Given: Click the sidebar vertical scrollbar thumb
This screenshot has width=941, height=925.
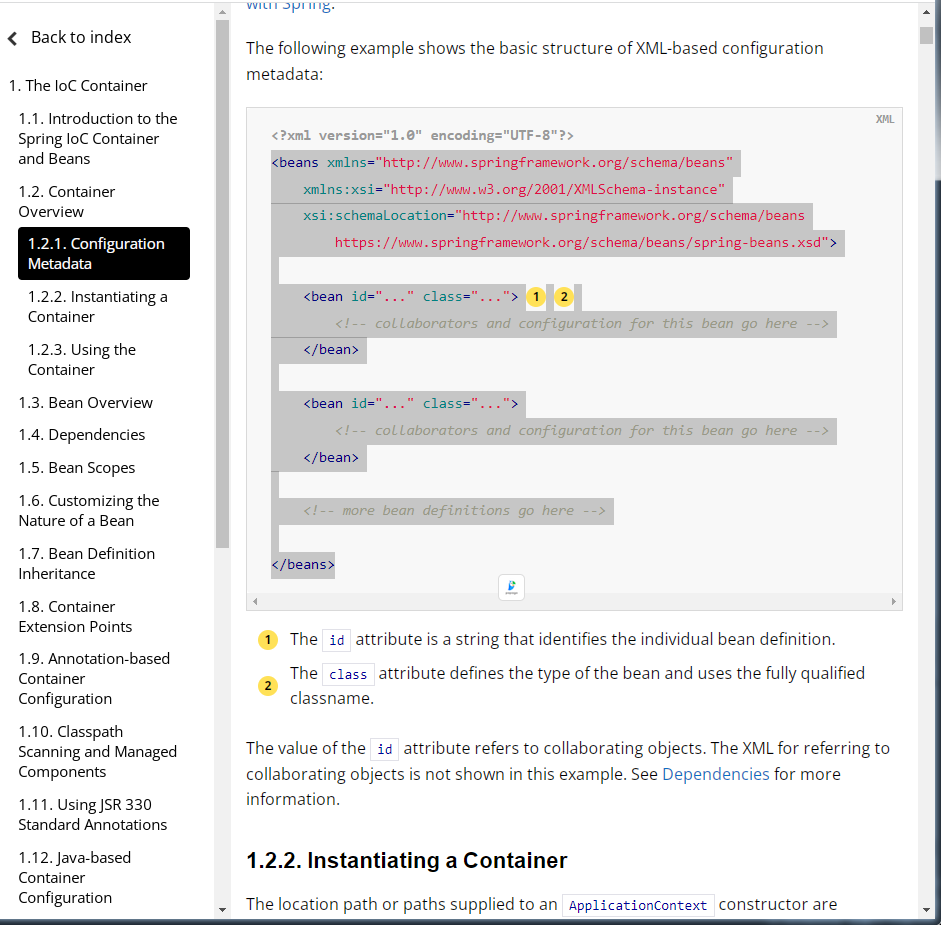Looking at the screenshot, I should pyautogui.click(x=222, y=284).
